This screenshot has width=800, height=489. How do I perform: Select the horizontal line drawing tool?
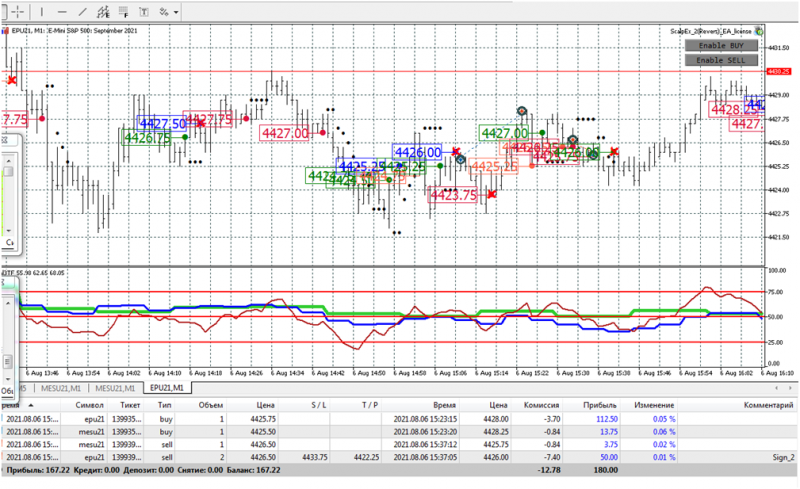pyautogui.click(x=62, y=11)
